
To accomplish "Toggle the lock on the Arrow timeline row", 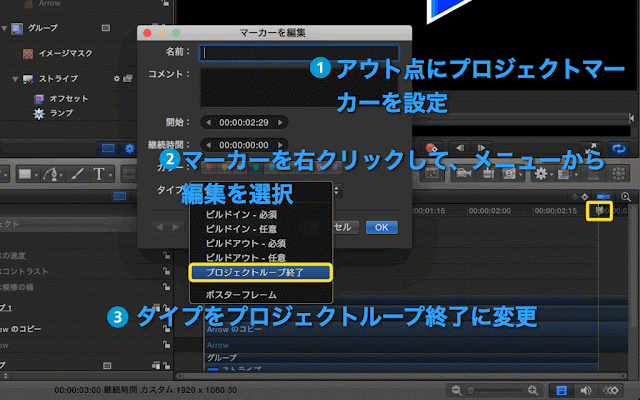I will tap(166, 345).
